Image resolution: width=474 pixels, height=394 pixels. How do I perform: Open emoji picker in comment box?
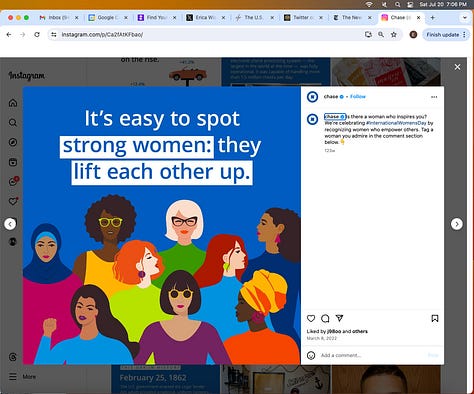point(311,355)
